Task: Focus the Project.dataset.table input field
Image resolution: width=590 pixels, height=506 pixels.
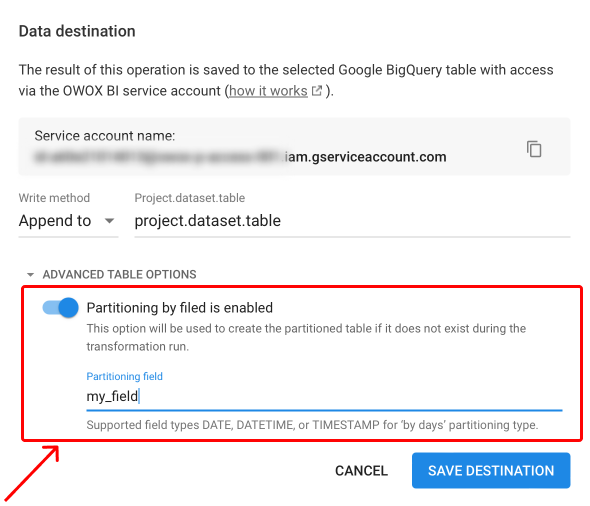Action: (x=352, y=221)
